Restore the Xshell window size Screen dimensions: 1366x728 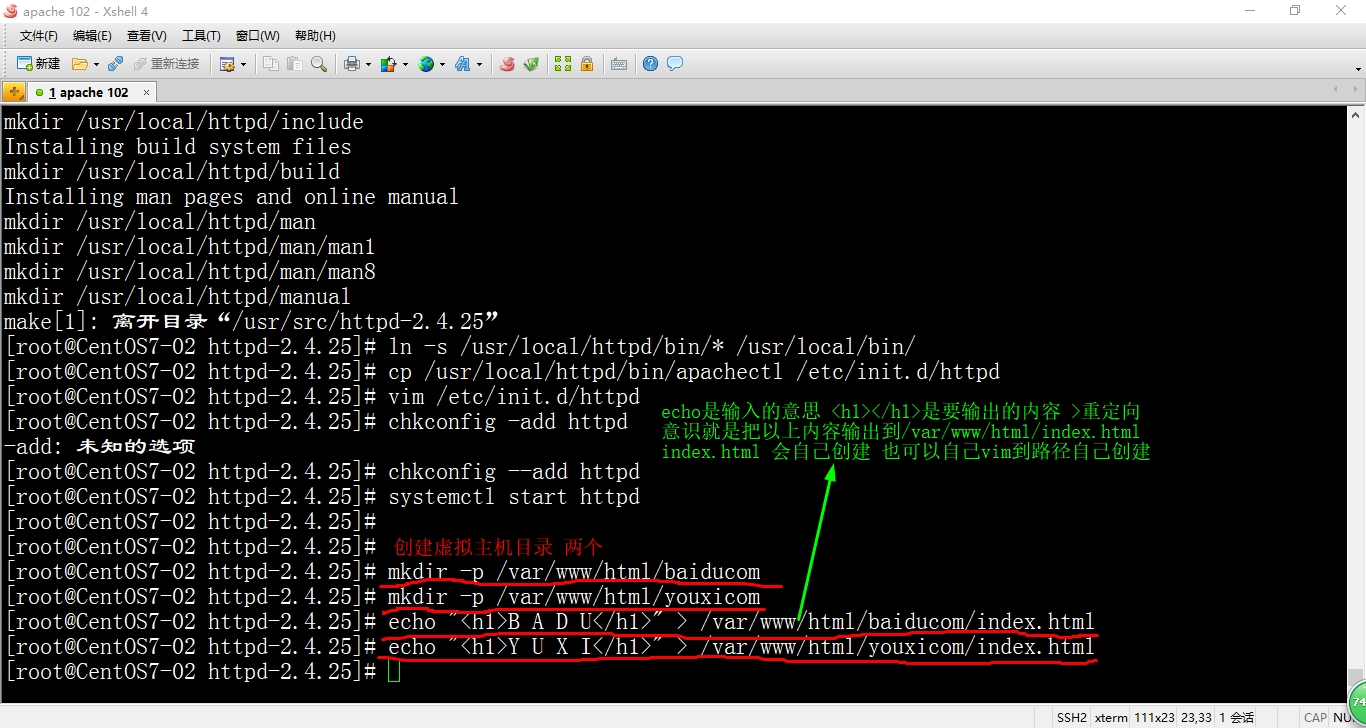tap(1295, 11)
